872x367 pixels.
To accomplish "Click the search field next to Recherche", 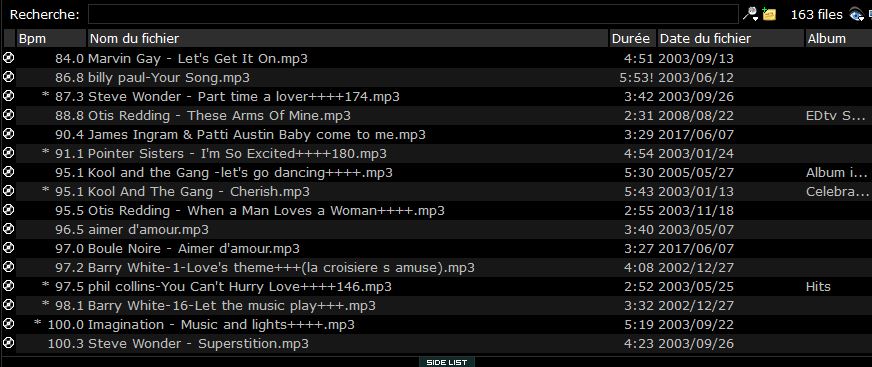I will tap(413, 14).
